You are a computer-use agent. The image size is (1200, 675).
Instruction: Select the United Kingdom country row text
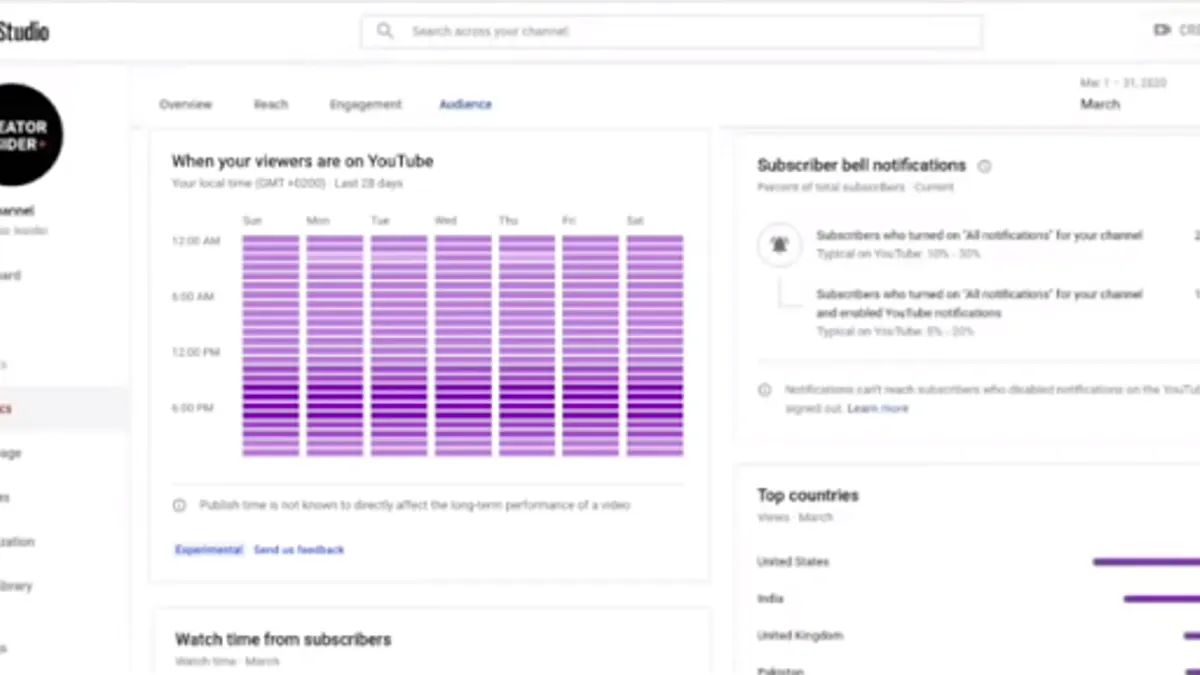[800, 636]
